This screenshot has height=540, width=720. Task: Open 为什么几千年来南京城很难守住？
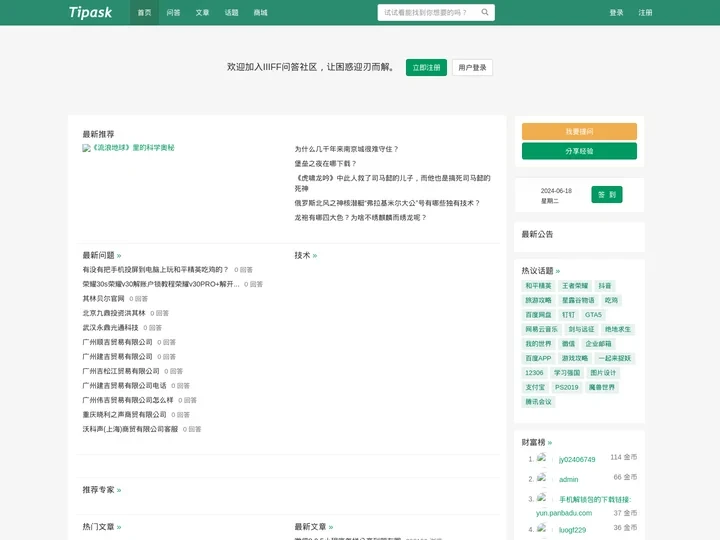click(346, 149)
